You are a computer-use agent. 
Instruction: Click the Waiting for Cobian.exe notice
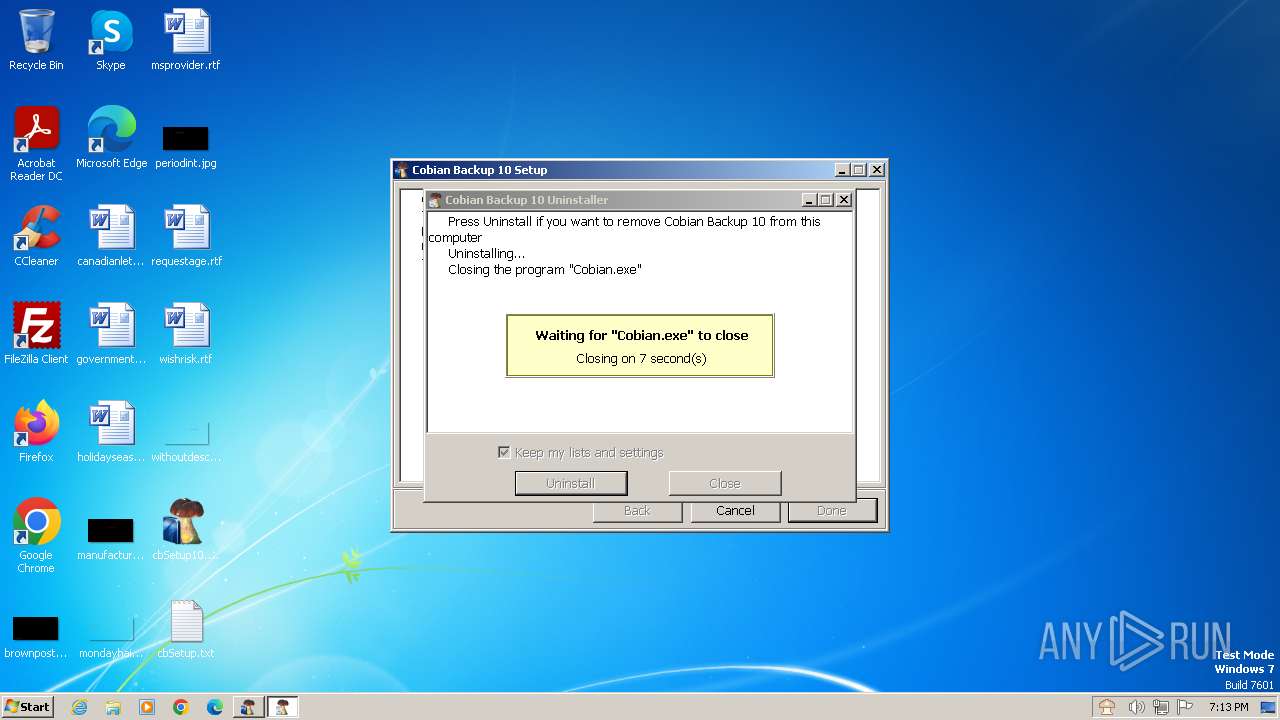click(640, 346)
